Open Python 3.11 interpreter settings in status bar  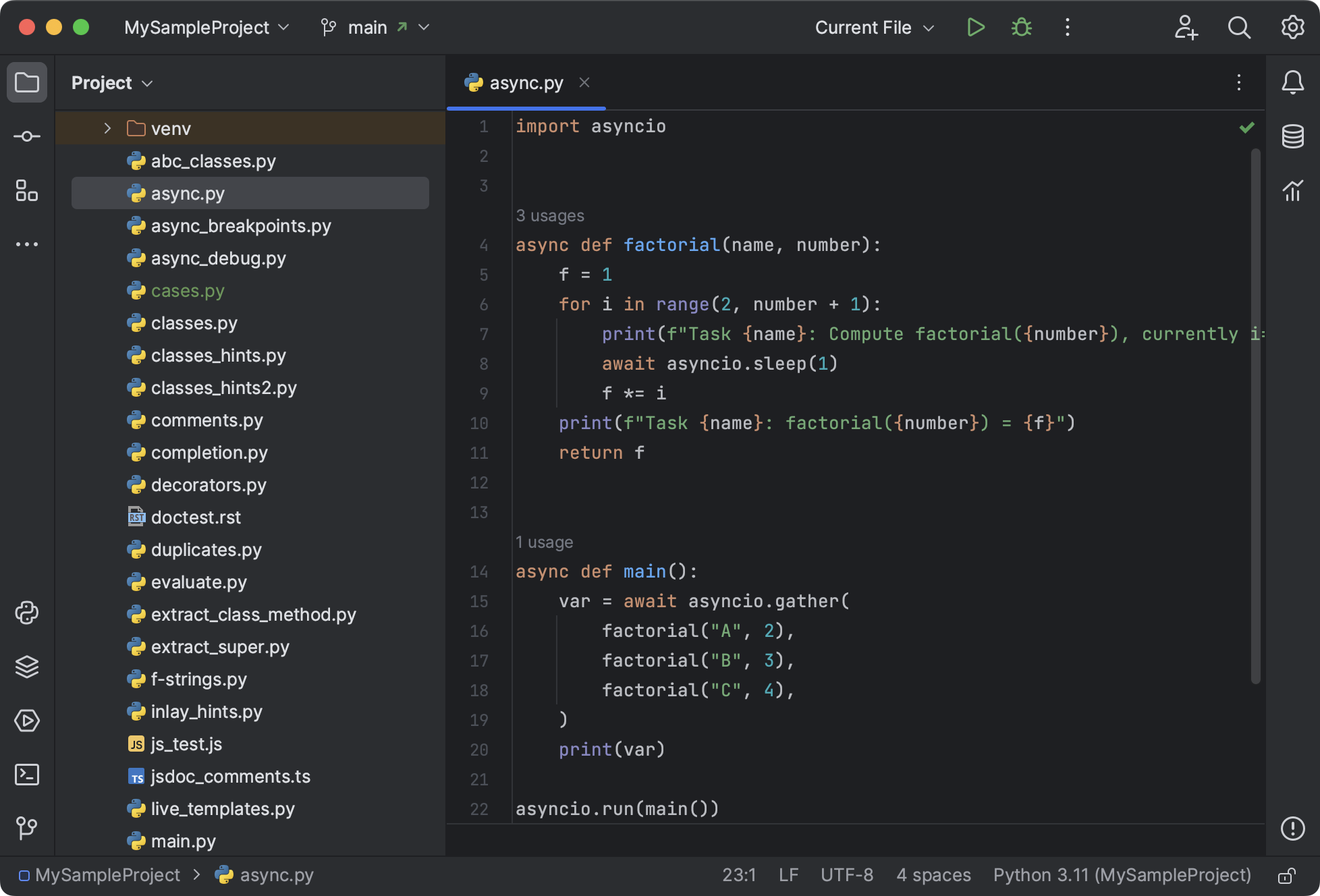1121,874
